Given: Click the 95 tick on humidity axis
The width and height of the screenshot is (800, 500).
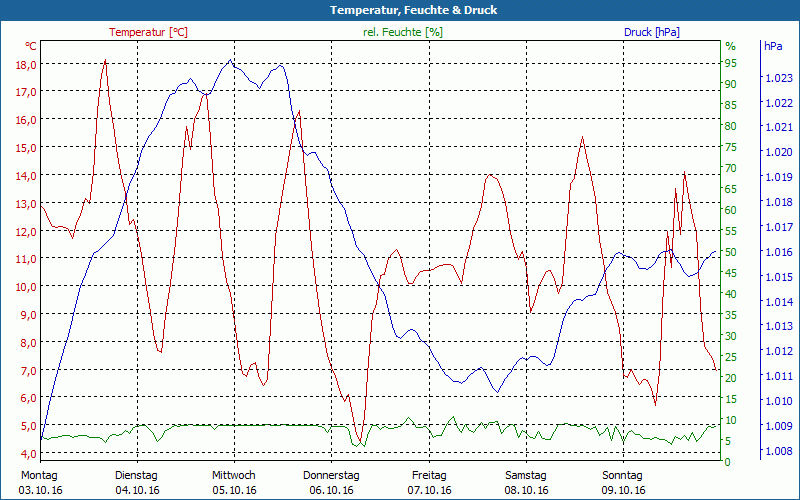Looking at the screenshot, I should click(x=731, y=63).
